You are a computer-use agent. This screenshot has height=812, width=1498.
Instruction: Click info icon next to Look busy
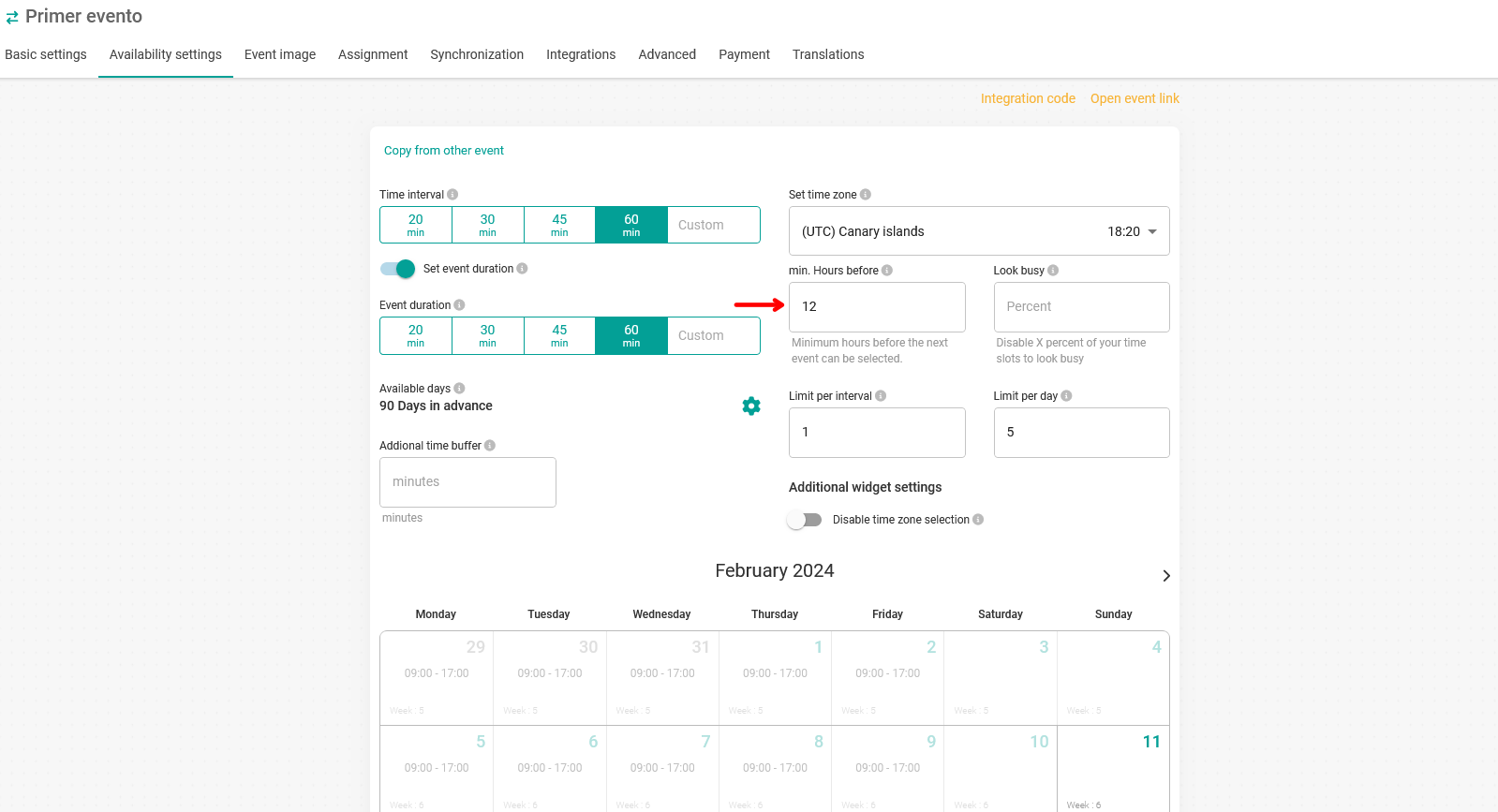1053,271
